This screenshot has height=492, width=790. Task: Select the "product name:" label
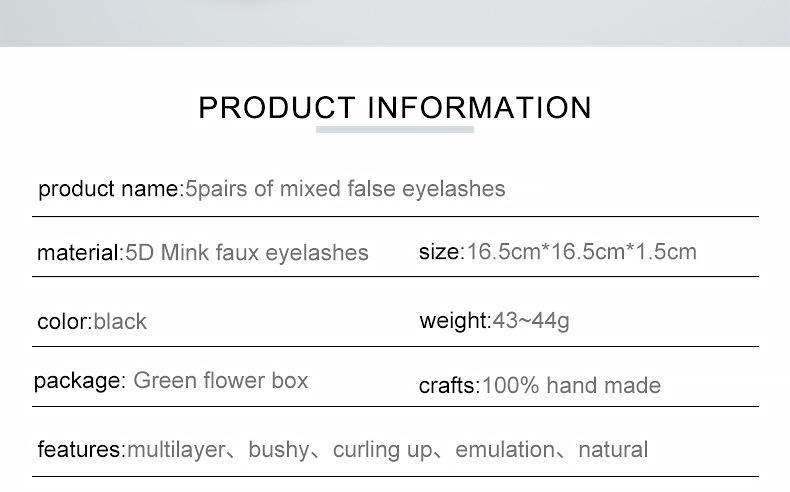[110, 189]
